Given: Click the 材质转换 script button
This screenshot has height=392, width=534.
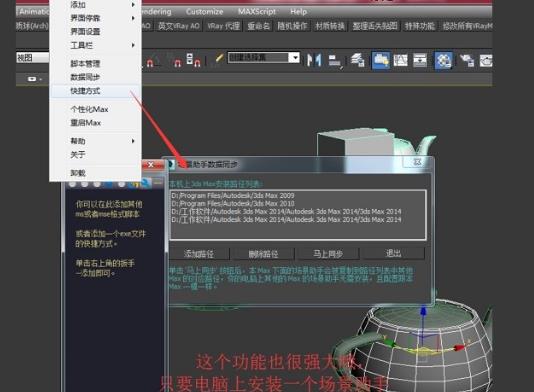Looking at the screenshot, I should pyautogui.click(x=330, y=26).
